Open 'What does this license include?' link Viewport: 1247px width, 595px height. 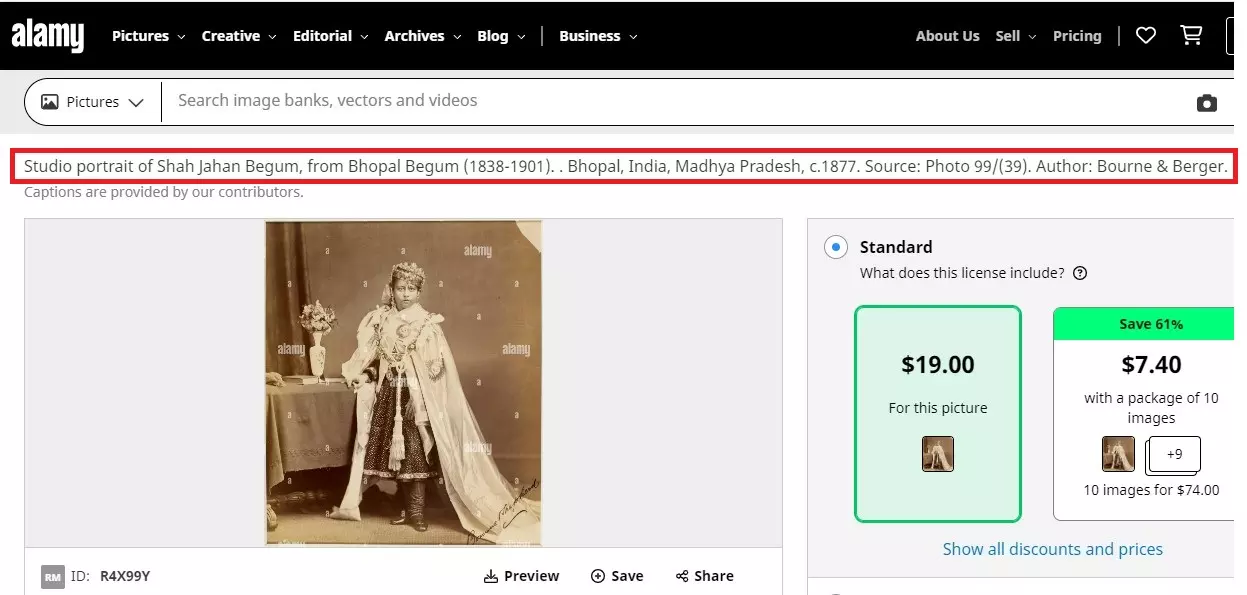pyautogui.click(x=962, y=273)
